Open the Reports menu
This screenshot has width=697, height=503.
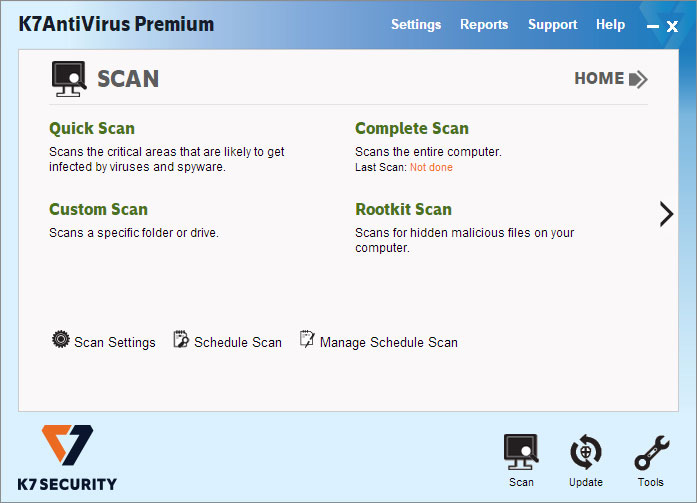click(484, 24)
